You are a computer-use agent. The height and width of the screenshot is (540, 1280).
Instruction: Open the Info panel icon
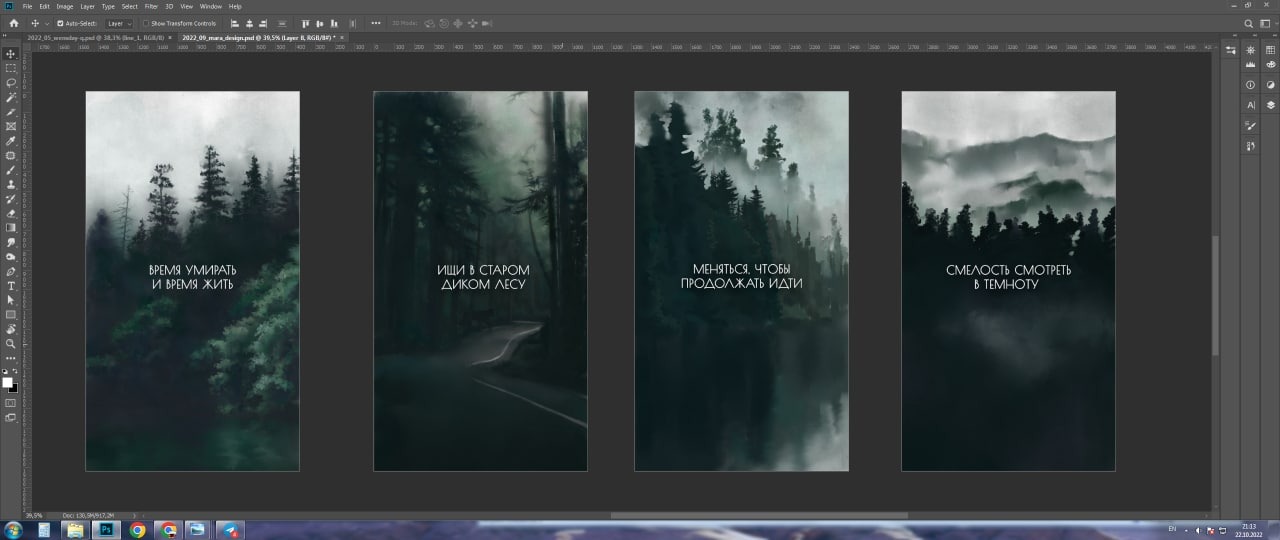pyautogui.click(x=1250, y=84)
